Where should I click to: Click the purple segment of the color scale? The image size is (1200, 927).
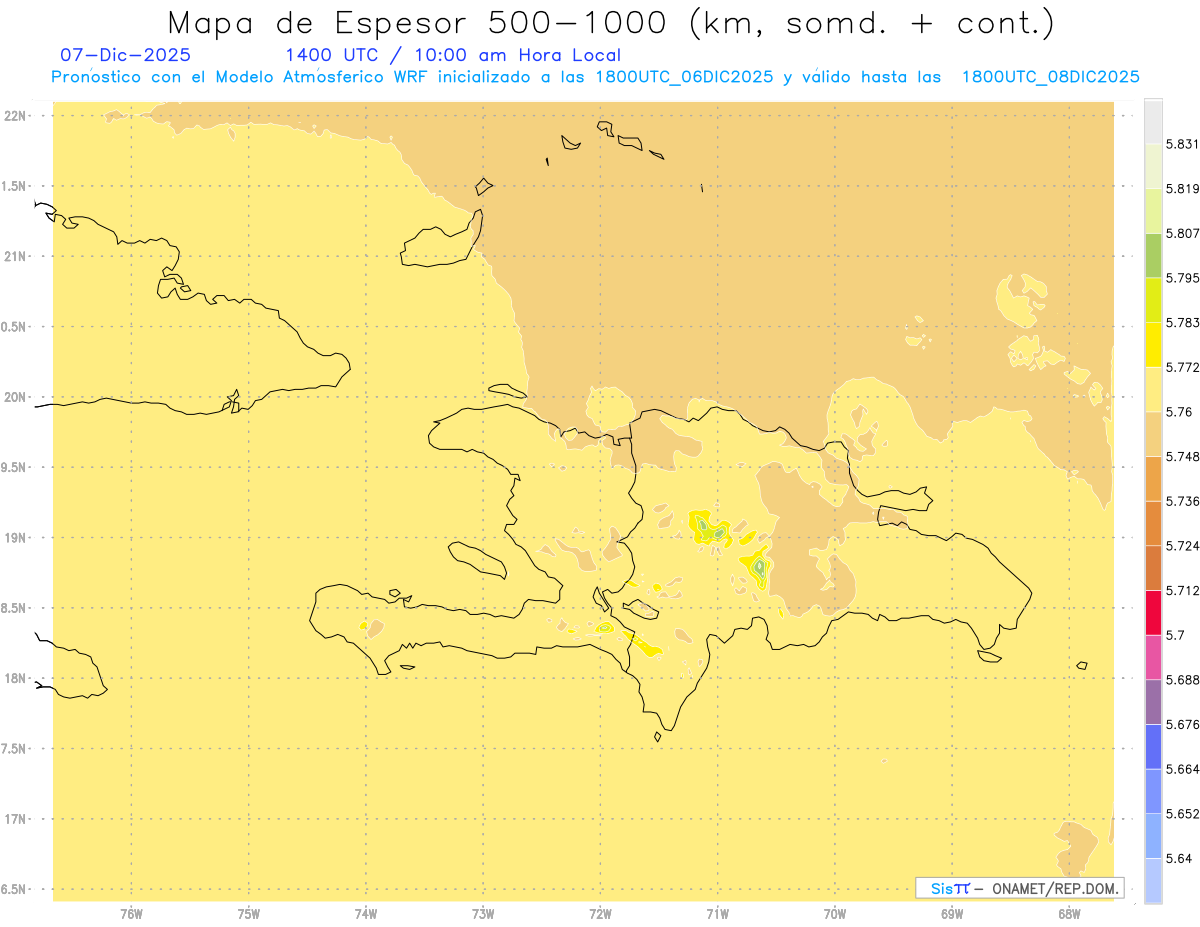(x=1153, y=702)
